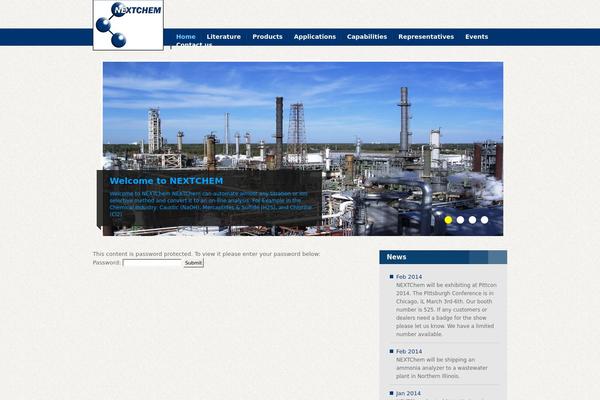Go to the Events page
Viewport: 600px width, 400px height.
[x=476, y=37]
